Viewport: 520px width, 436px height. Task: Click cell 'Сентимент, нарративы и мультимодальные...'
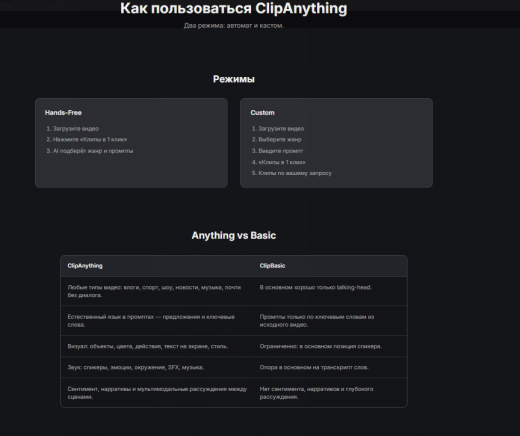pyautogui.click(x=157, y=393)
